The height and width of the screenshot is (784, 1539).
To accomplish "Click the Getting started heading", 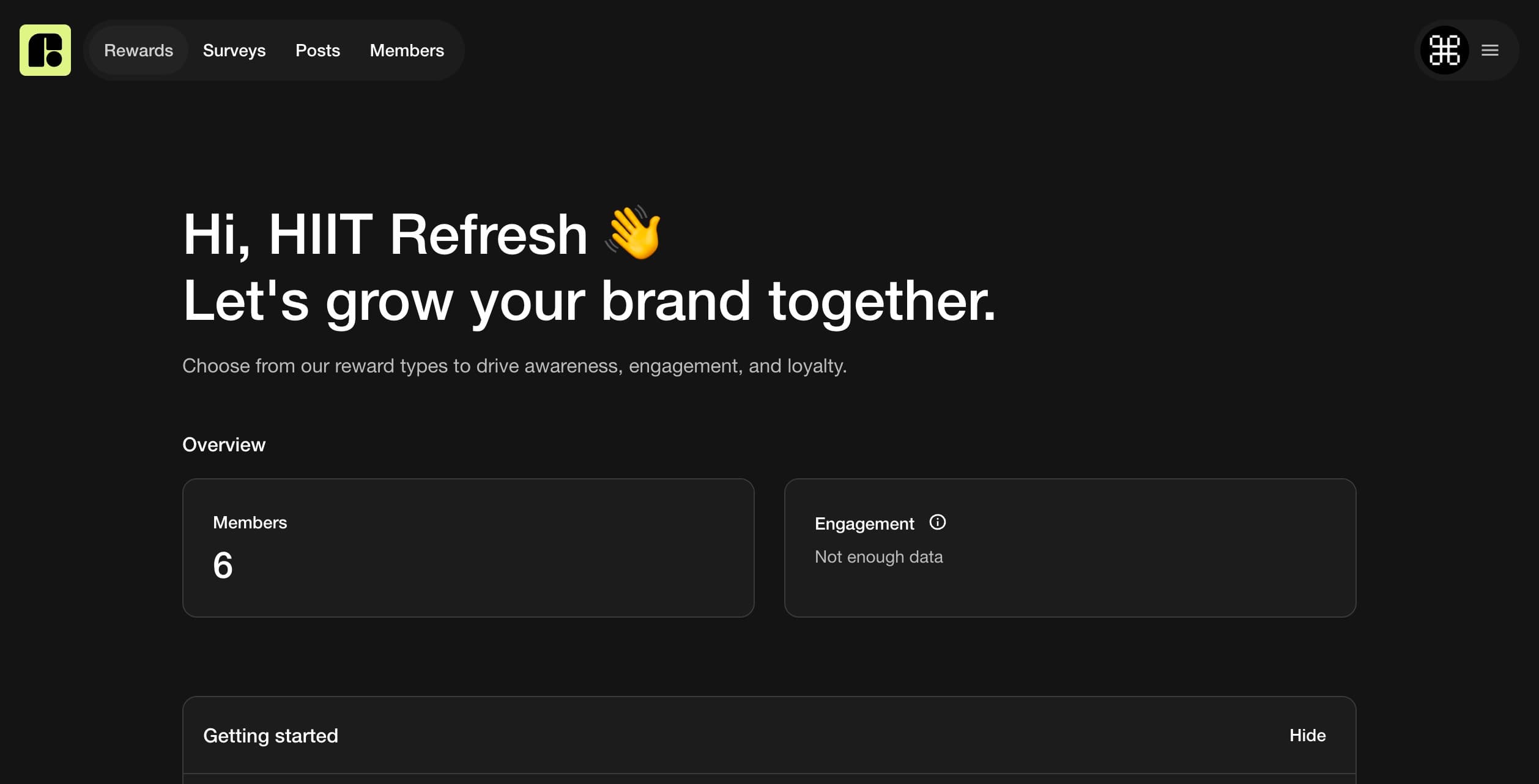I will [x=270, y=736].
